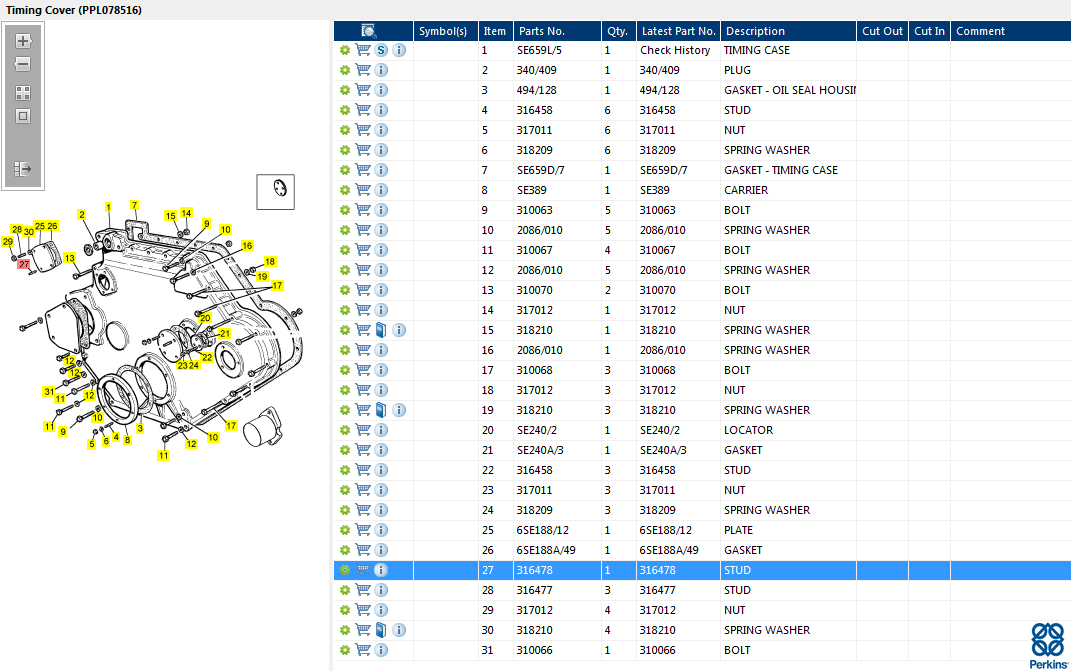This screenshot has width=1071, height=671.
Task: Click green gear icon for item 9 BOLT
Action: pyautogui.click(x=345, y=210)
